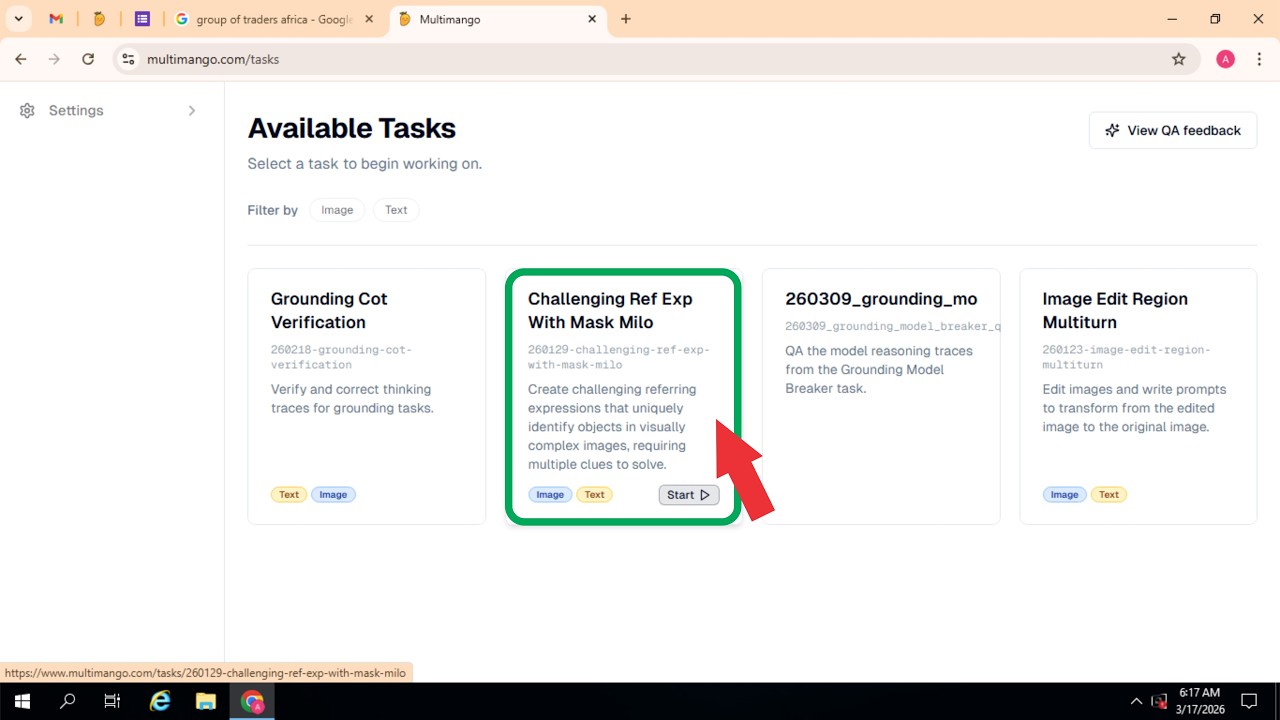Start the Challenging Ref Exp task
The height and width of the screenshot is (720, 1280).
[688, 495]
